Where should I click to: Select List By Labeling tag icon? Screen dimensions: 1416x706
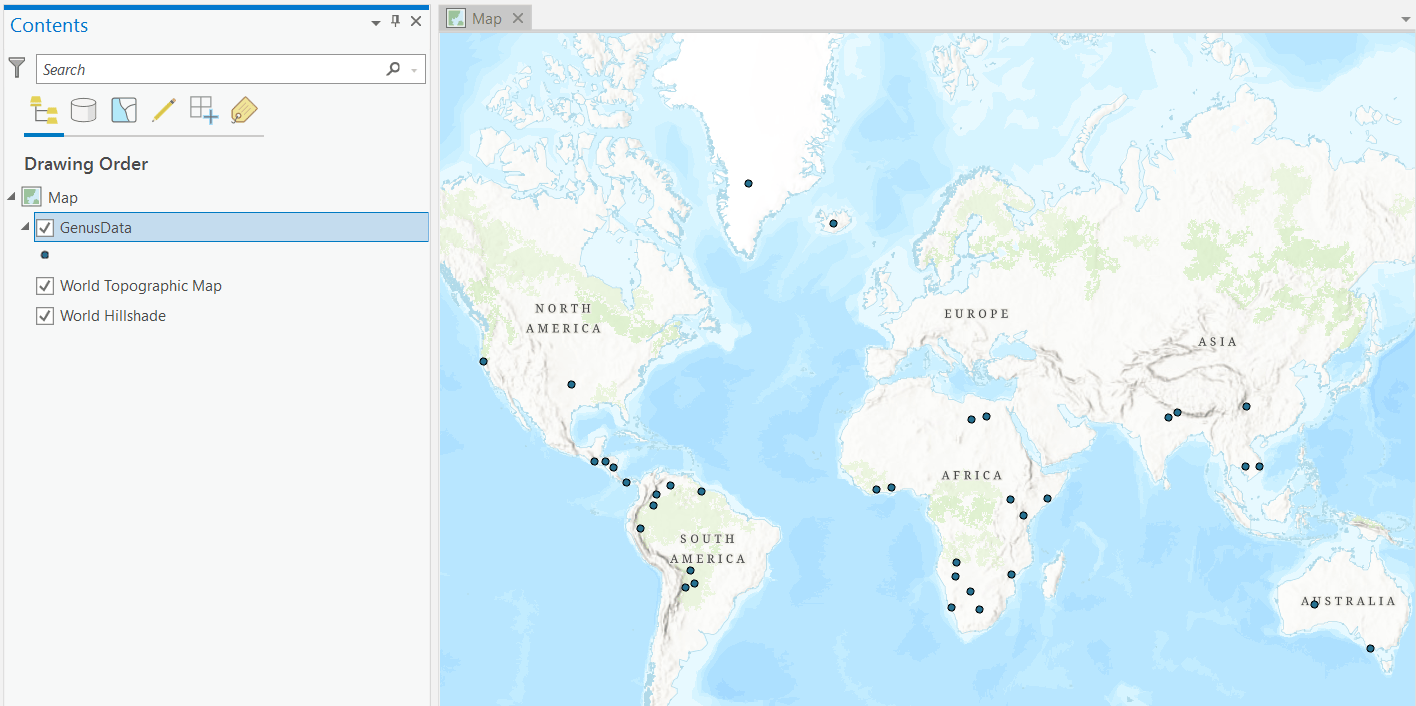click(244, 110)
